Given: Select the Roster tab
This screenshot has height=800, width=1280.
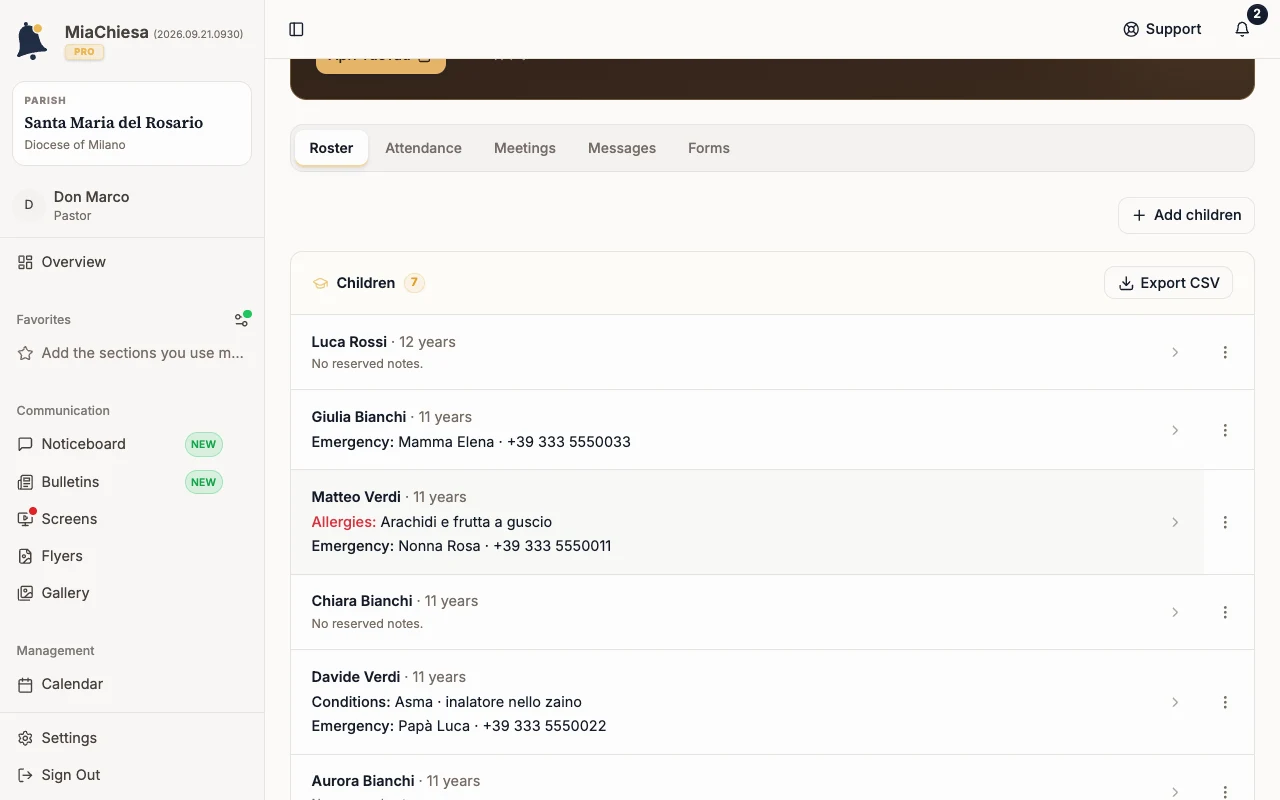Looking at the screenshot, I should point(331,148).
